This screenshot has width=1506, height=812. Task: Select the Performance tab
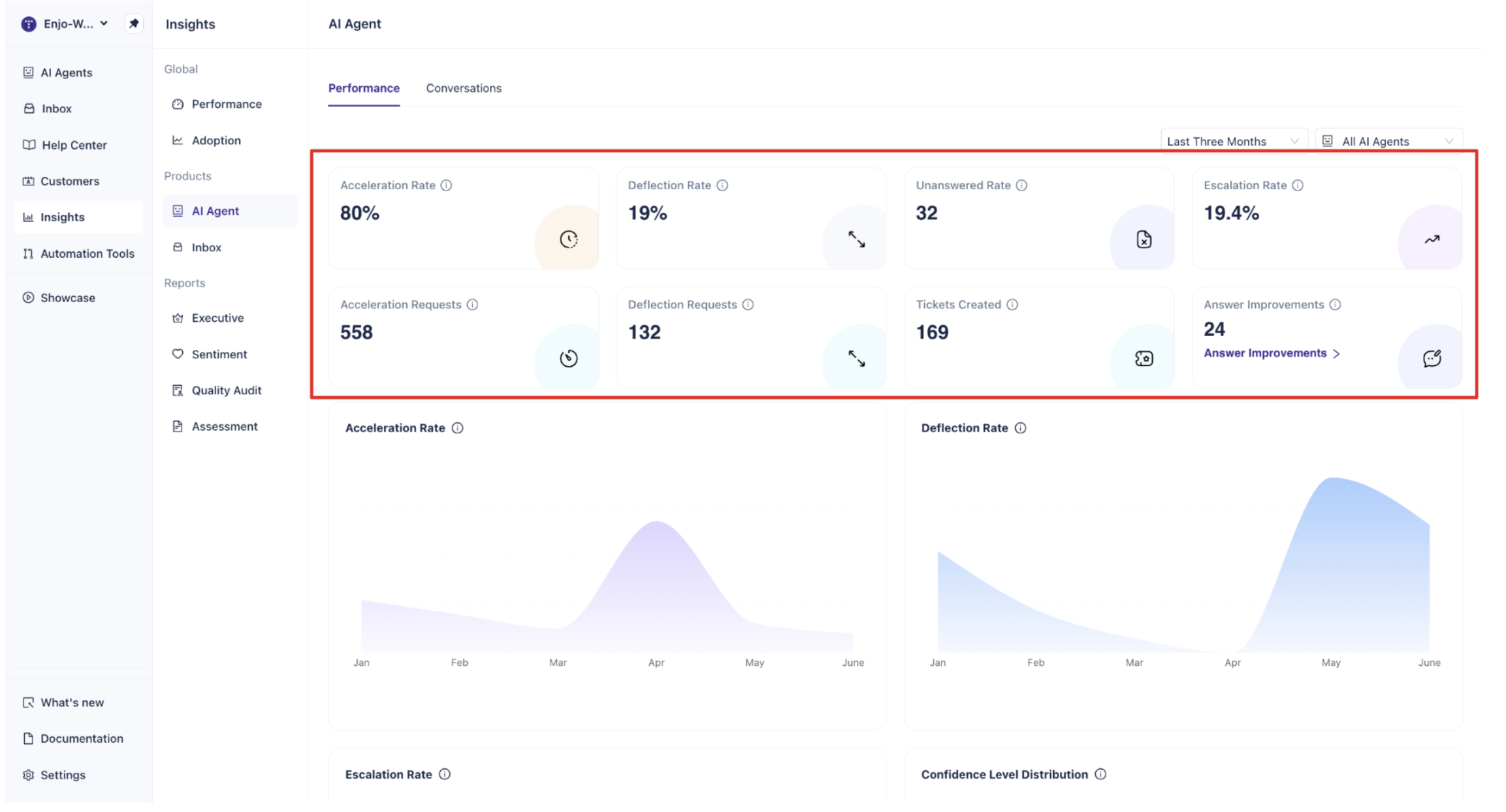[364, 88]
